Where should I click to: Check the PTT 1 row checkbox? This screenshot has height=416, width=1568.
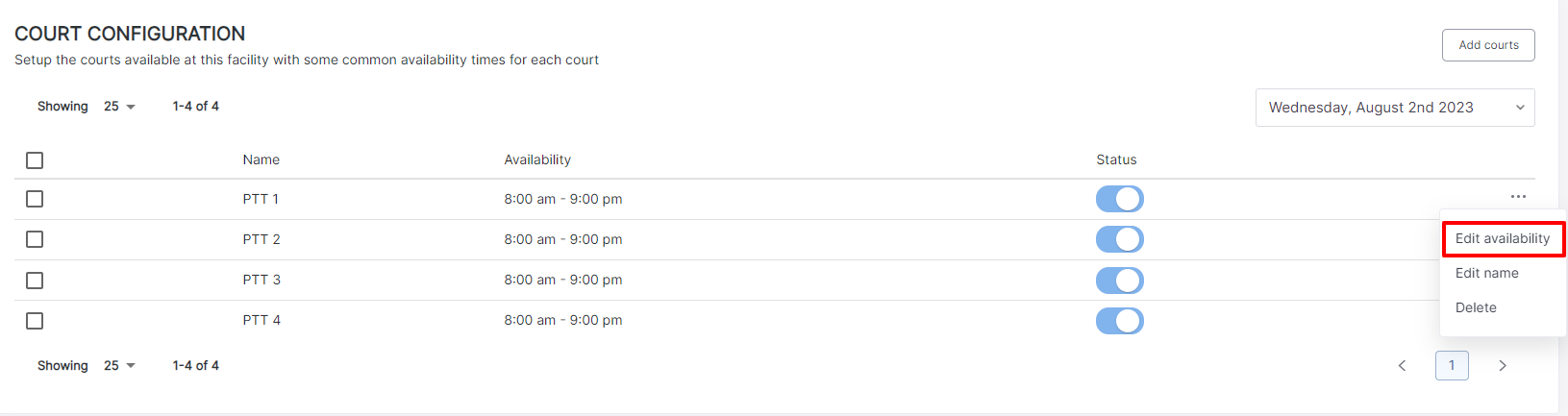coord(35,199)
